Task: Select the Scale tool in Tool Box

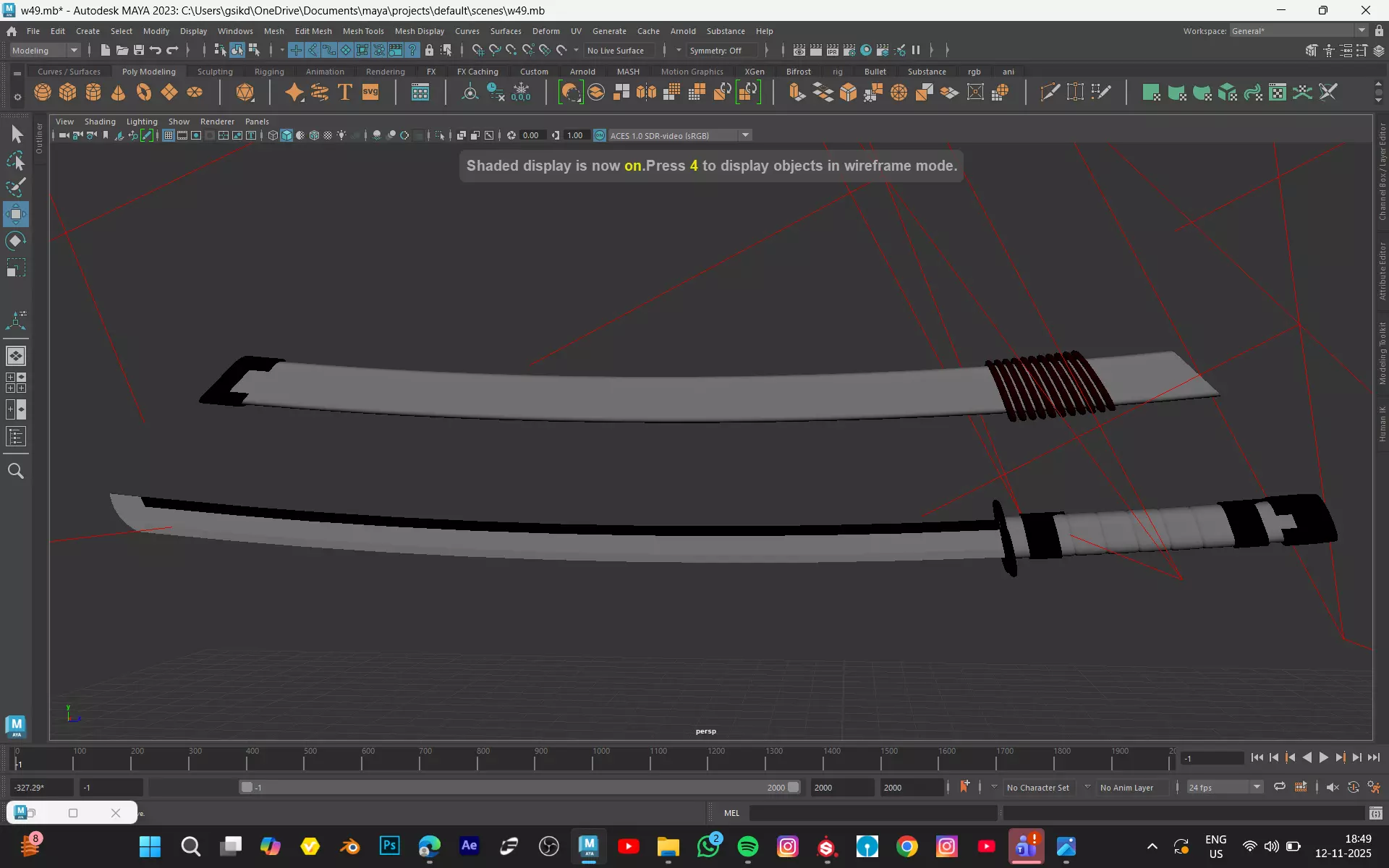Action: point(16,268)
